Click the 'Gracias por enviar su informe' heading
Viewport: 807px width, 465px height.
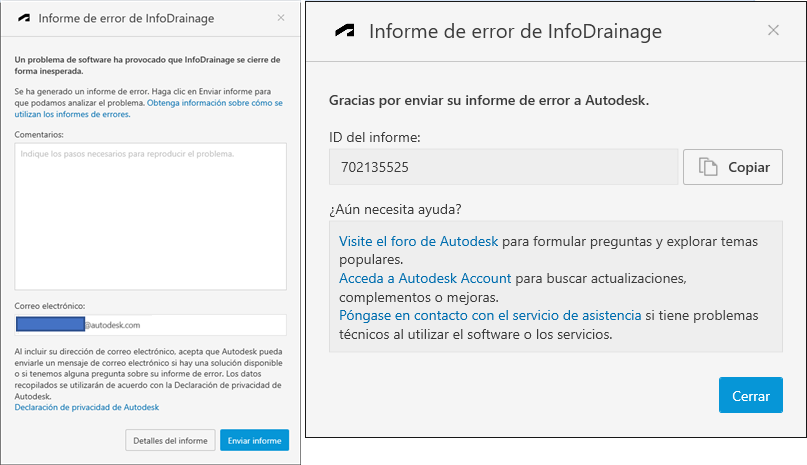click(489, 100)
